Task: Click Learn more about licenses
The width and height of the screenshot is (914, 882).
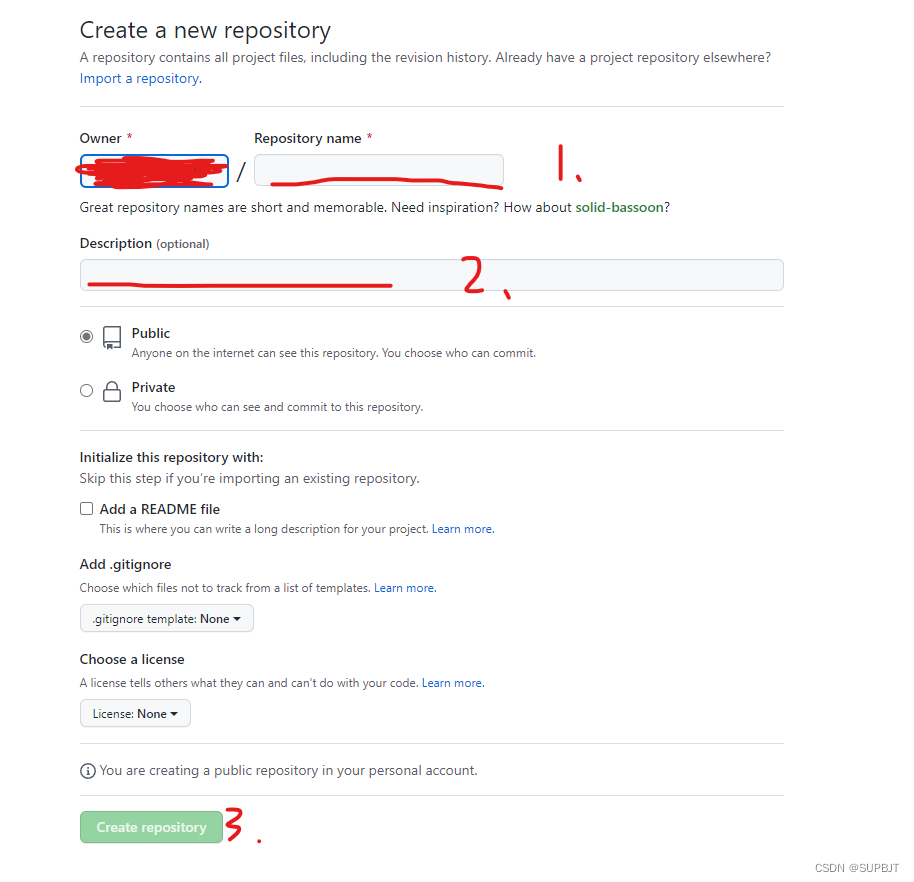Action: 453,683
